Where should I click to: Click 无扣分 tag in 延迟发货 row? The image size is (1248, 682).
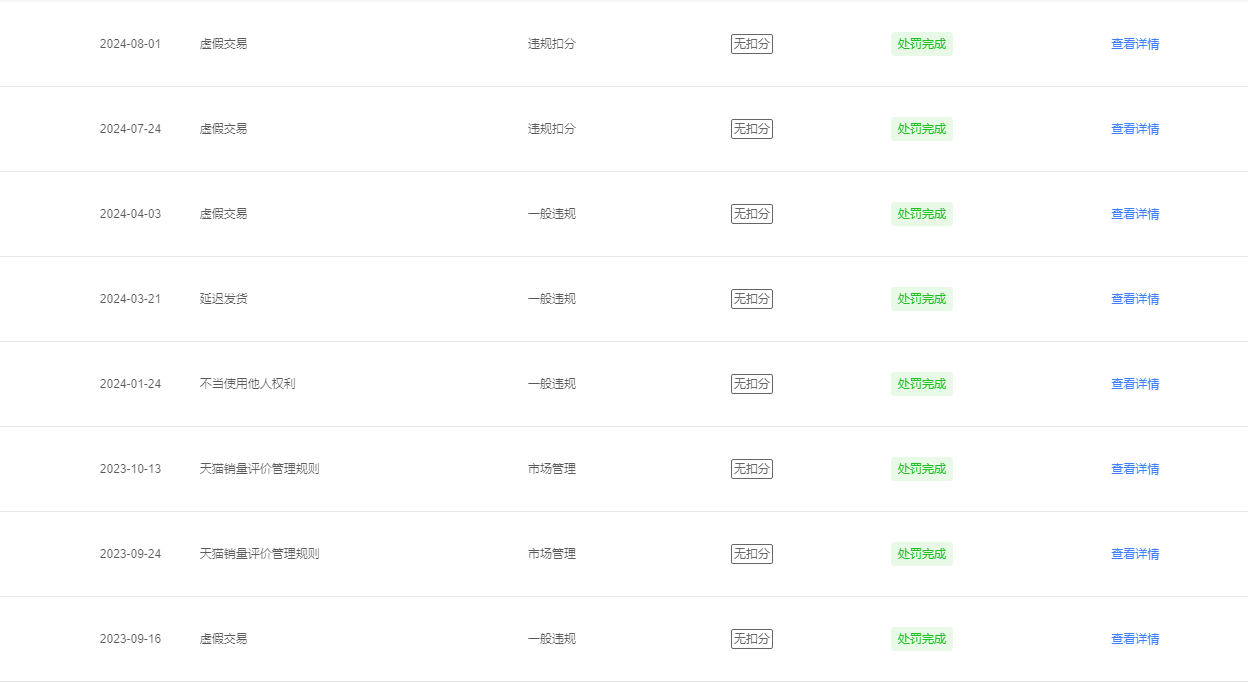(x=752, y=299)
